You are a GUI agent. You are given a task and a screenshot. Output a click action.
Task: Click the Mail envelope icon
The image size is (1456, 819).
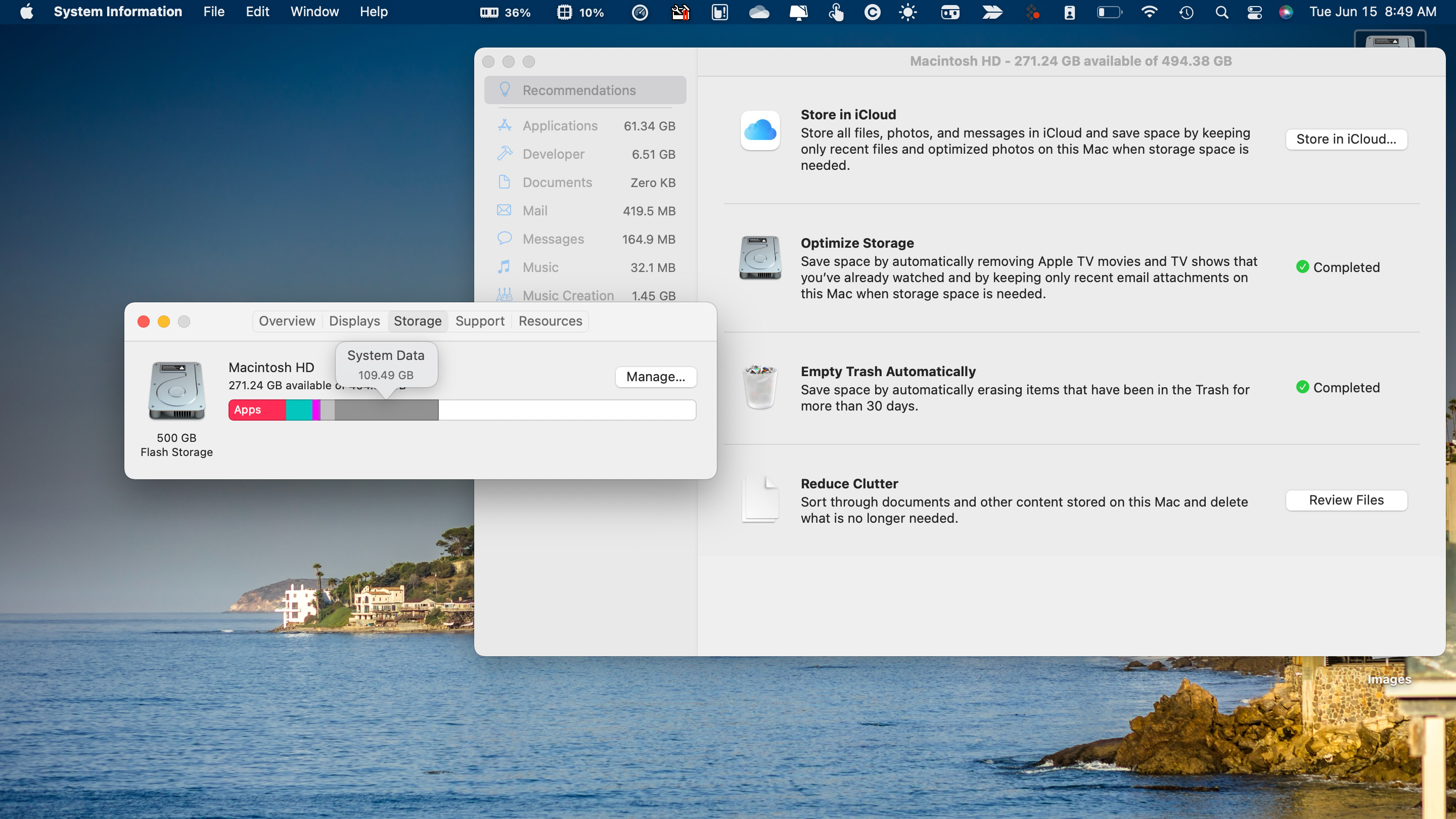(504, 210)
